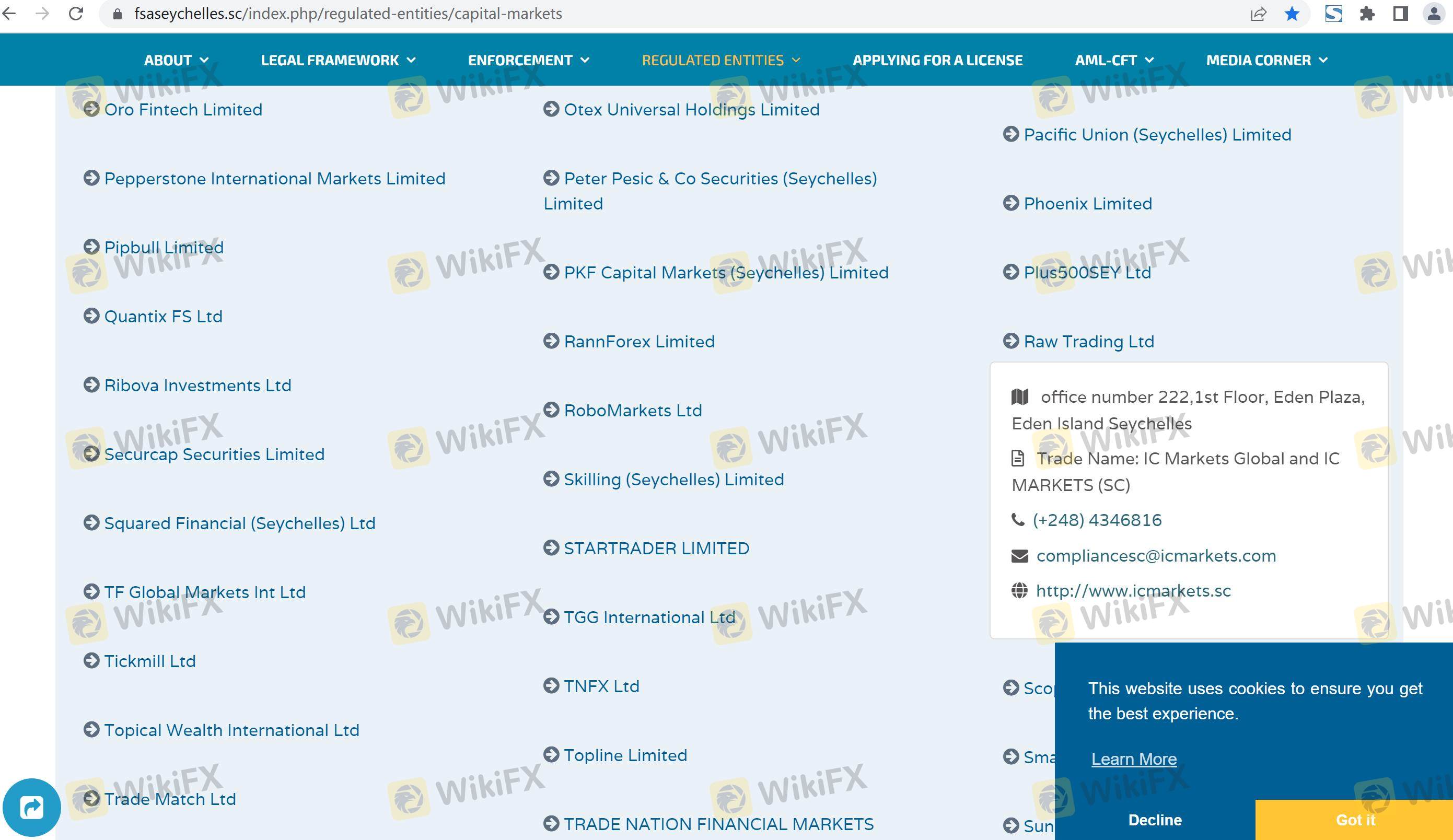
Task: Click the browser profile avatar icon
Action: pos(1433,14)
